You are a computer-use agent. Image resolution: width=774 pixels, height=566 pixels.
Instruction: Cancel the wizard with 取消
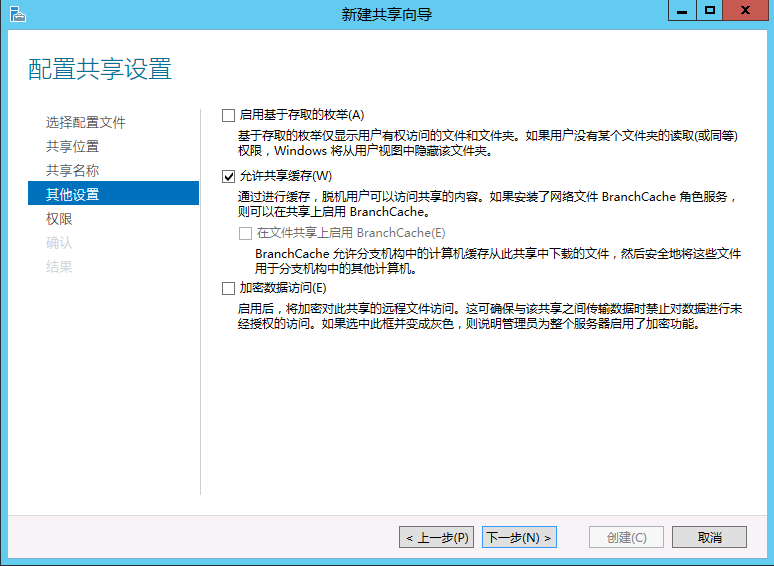tap(710, 537)
